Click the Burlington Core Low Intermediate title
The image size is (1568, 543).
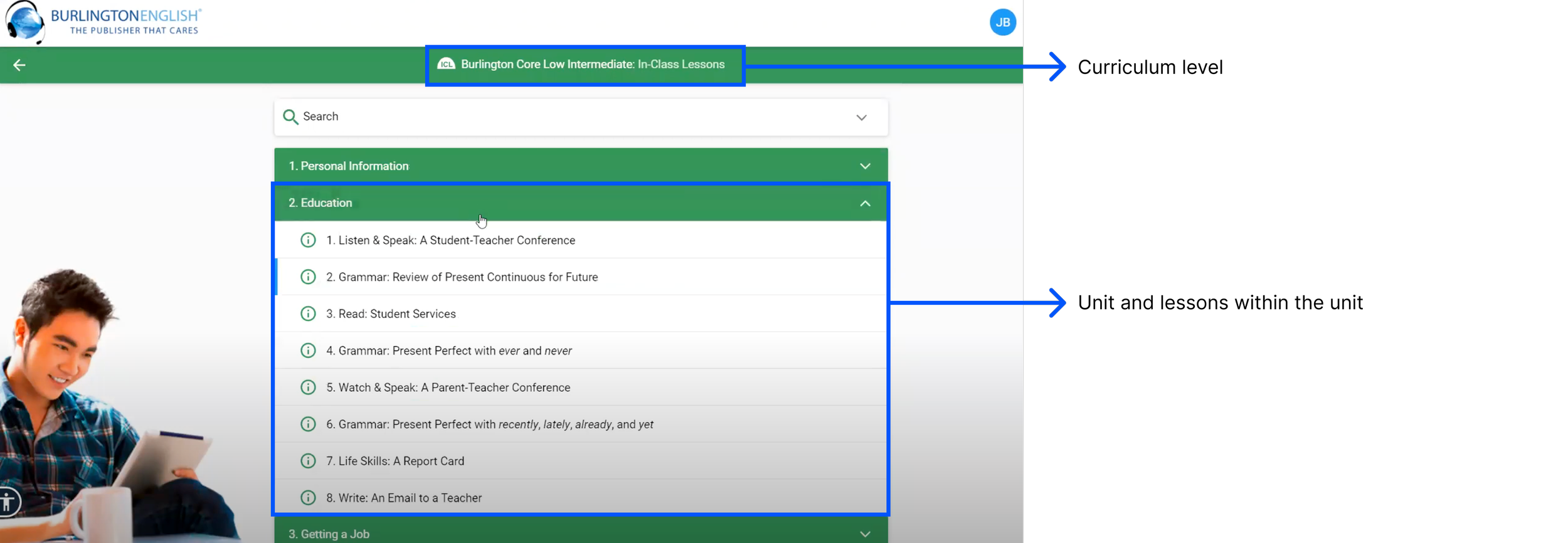coord(593,65)
